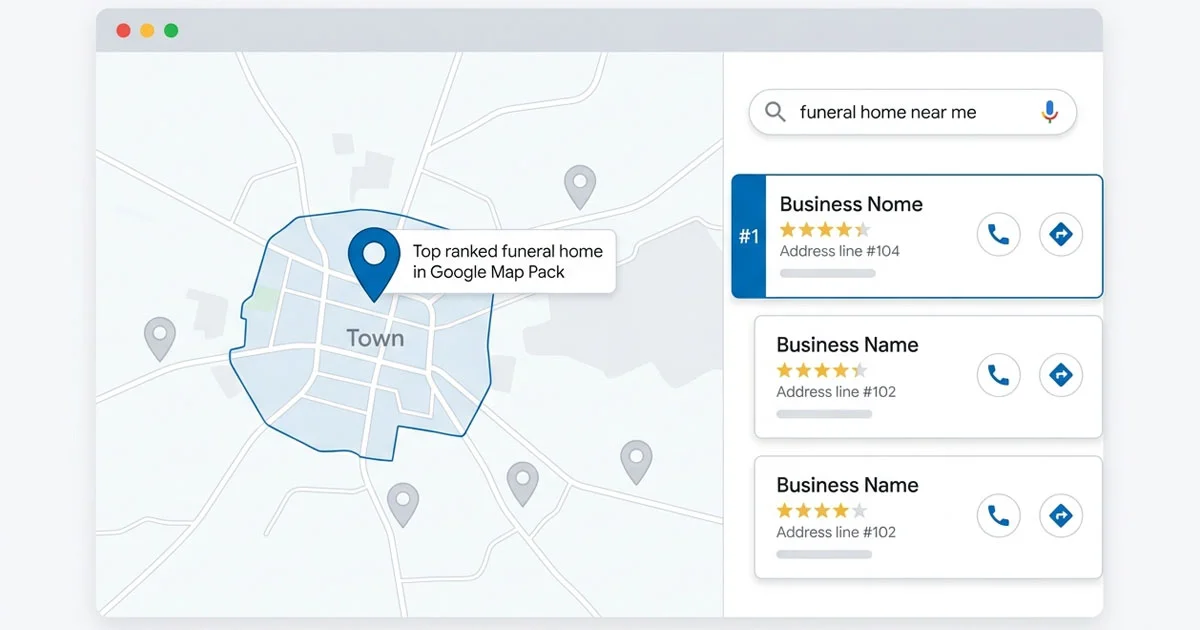This screenshot has height=630, width=1200.
Task: Click the call icon on the bottom listing
Action: point(999,515)
